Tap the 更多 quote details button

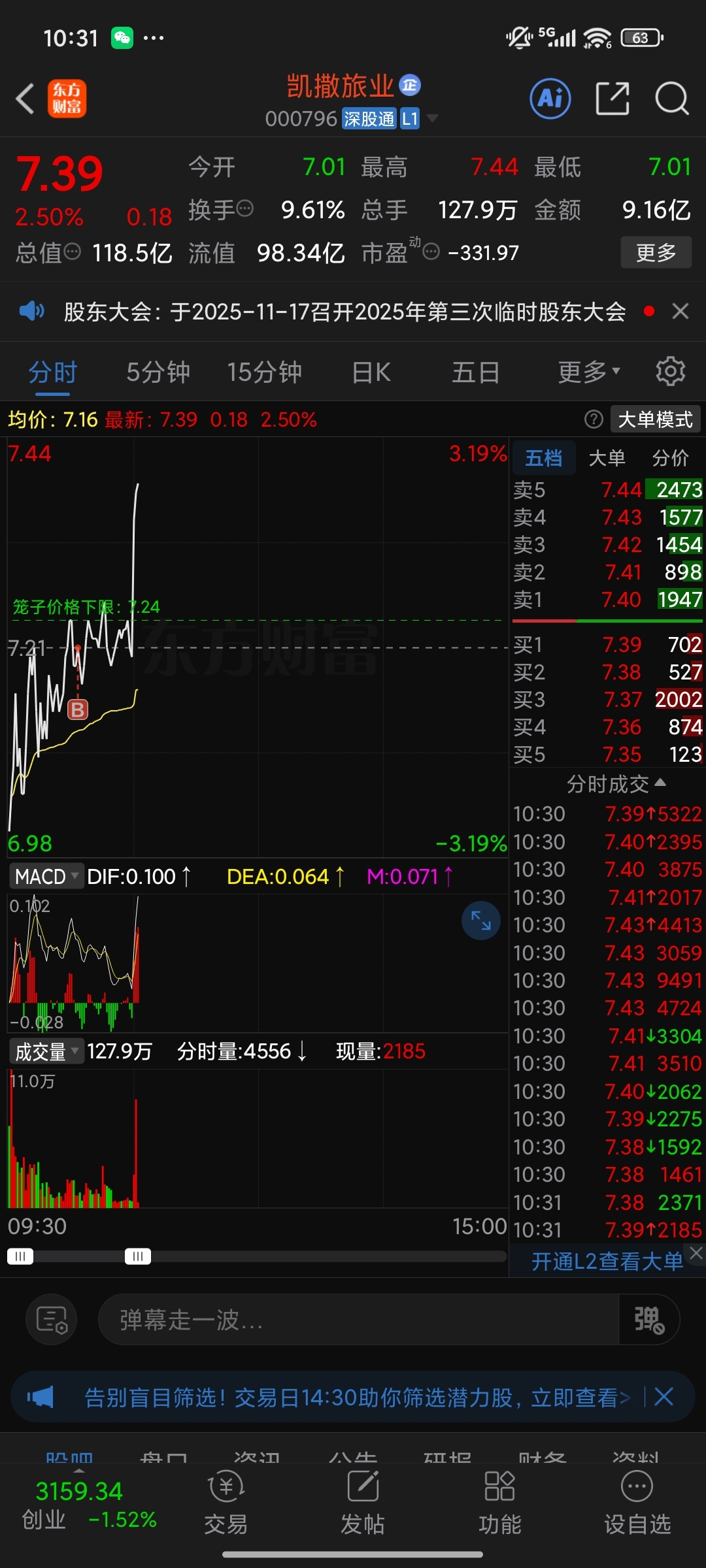click(x=656, y=252)
